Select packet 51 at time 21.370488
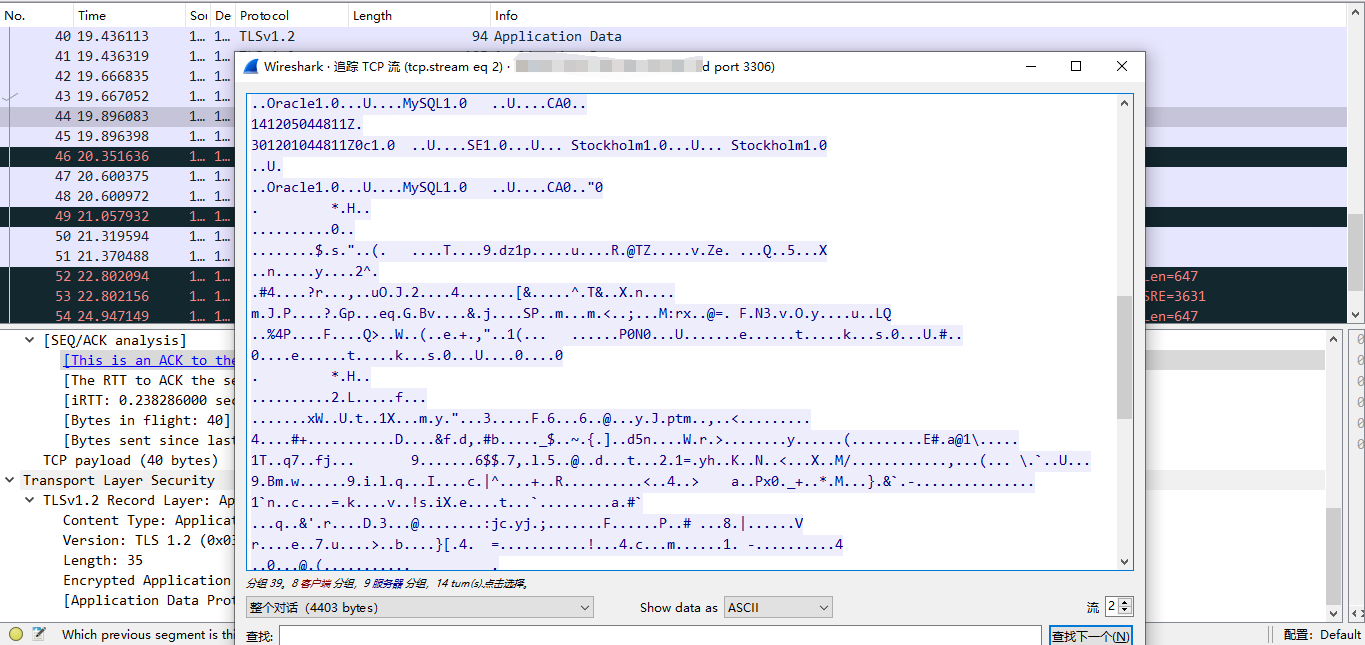The height and width of the screenshot is (645, 1365). point(118,256)
